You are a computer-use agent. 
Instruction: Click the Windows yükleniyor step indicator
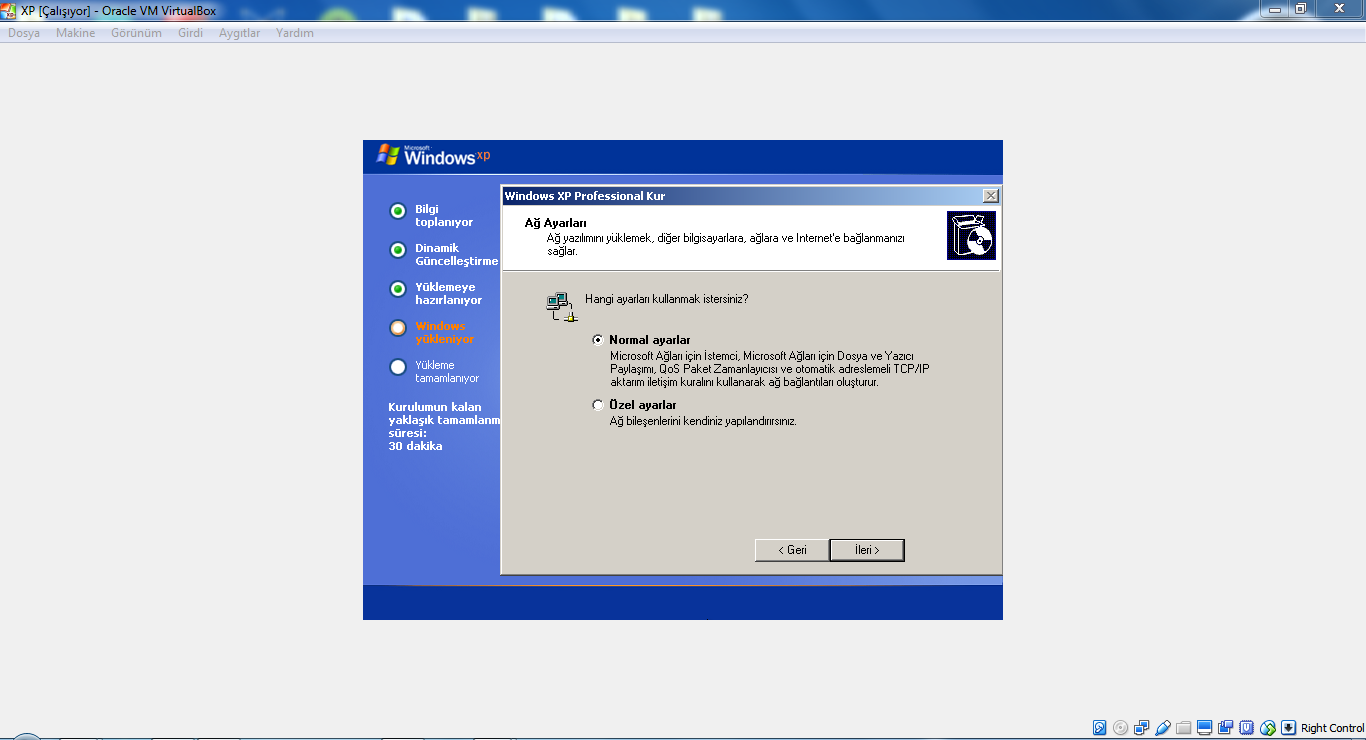398,327
